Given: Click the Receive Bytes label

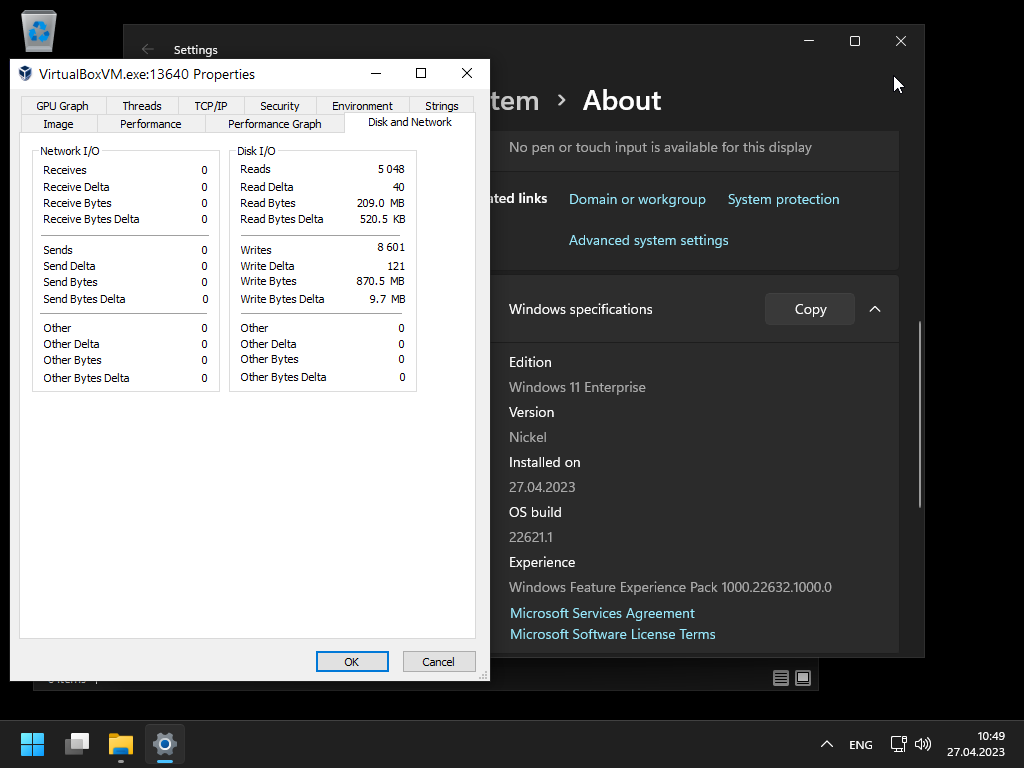Looking at the screenshot, I should point(77,203).
